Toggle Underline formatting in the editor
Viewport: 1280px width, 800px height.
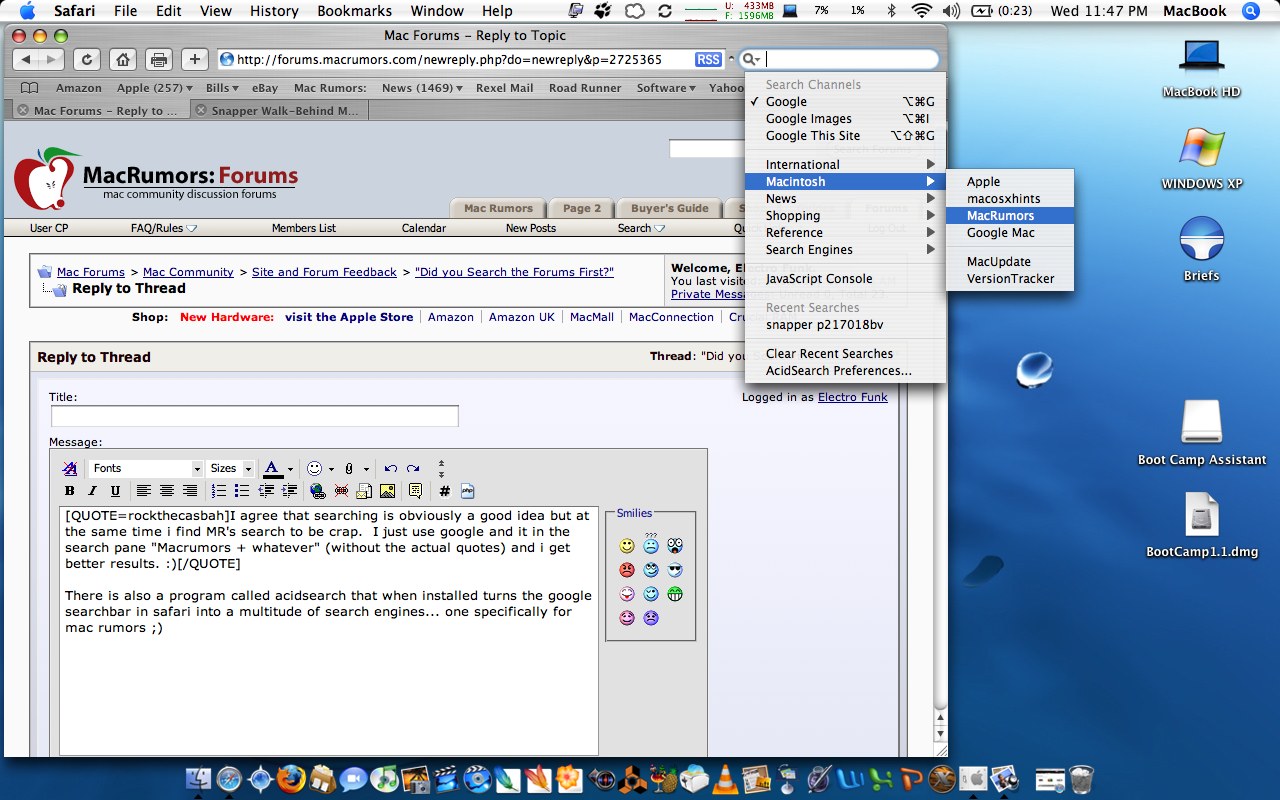click(116, 491)
